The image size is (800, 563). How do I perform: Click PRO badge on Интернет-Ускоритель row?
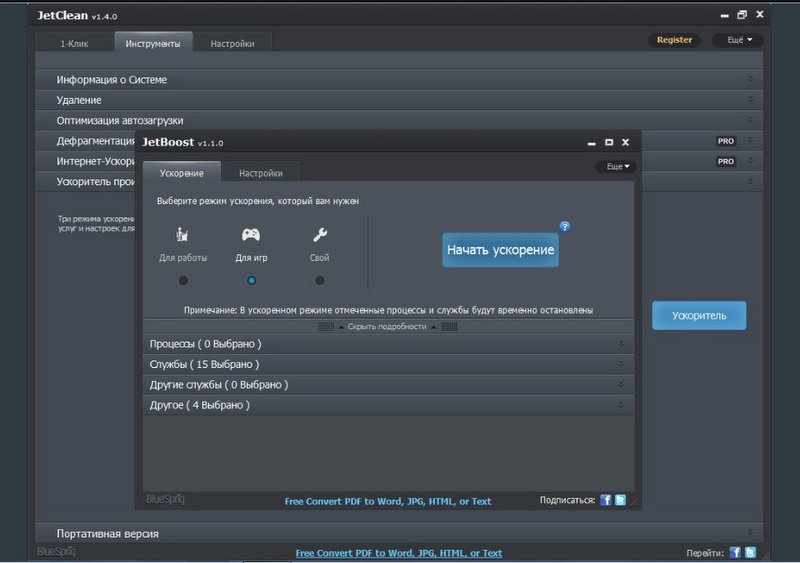tap(726, 161)
